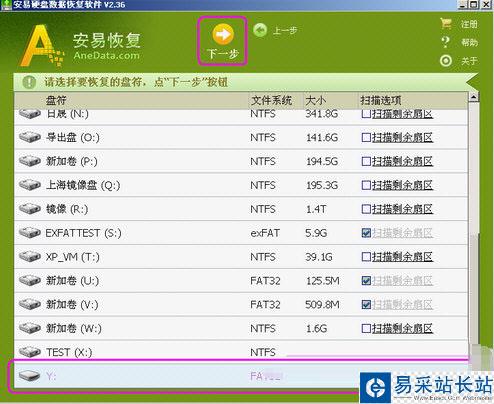494x404 pixels.
Task: Select the drive icon for 新加卷 (P:)
Action: pyautogui.click(x=30, y=161)
